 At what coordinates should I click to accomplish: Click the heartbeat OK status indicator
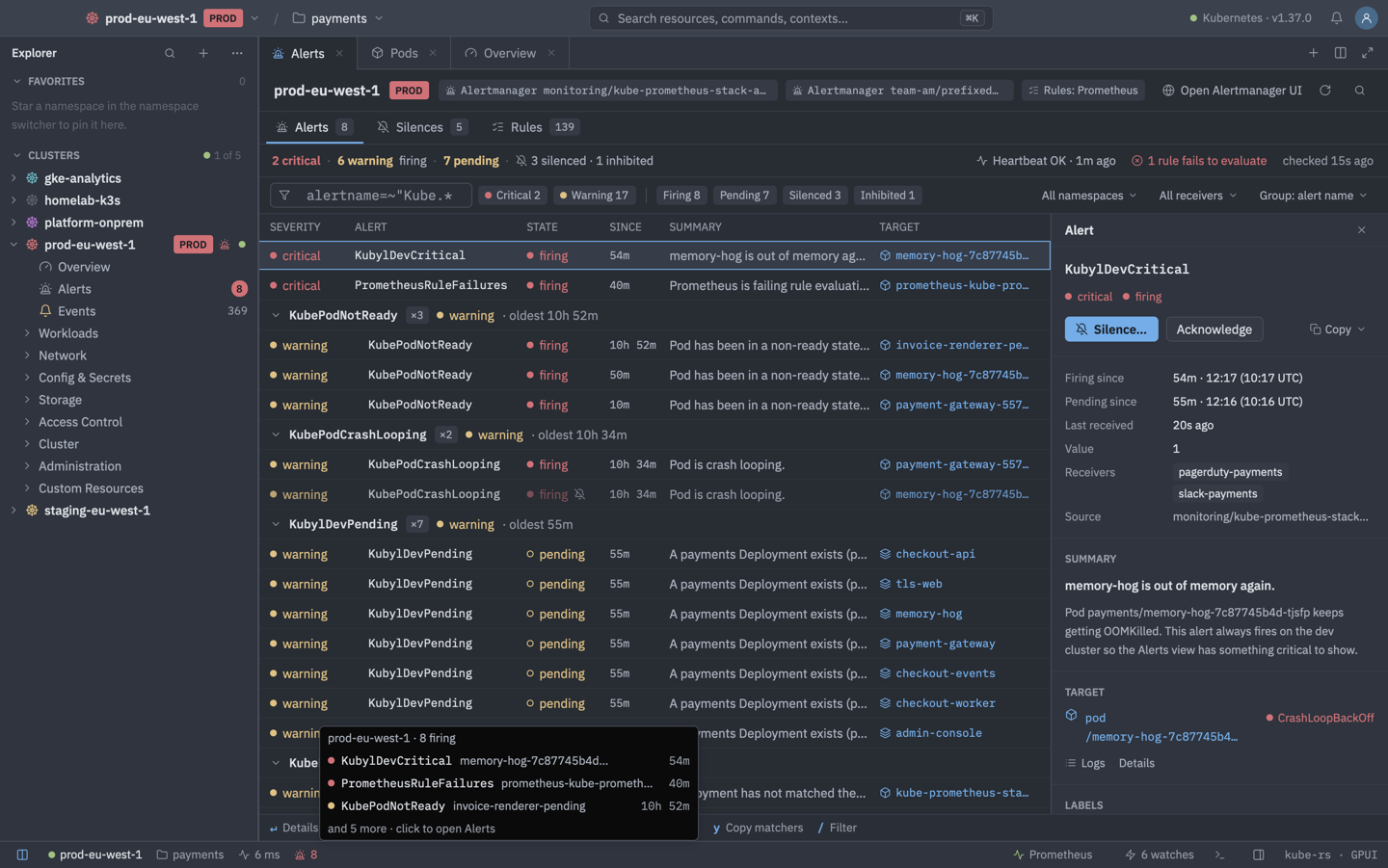point(1046,161)
